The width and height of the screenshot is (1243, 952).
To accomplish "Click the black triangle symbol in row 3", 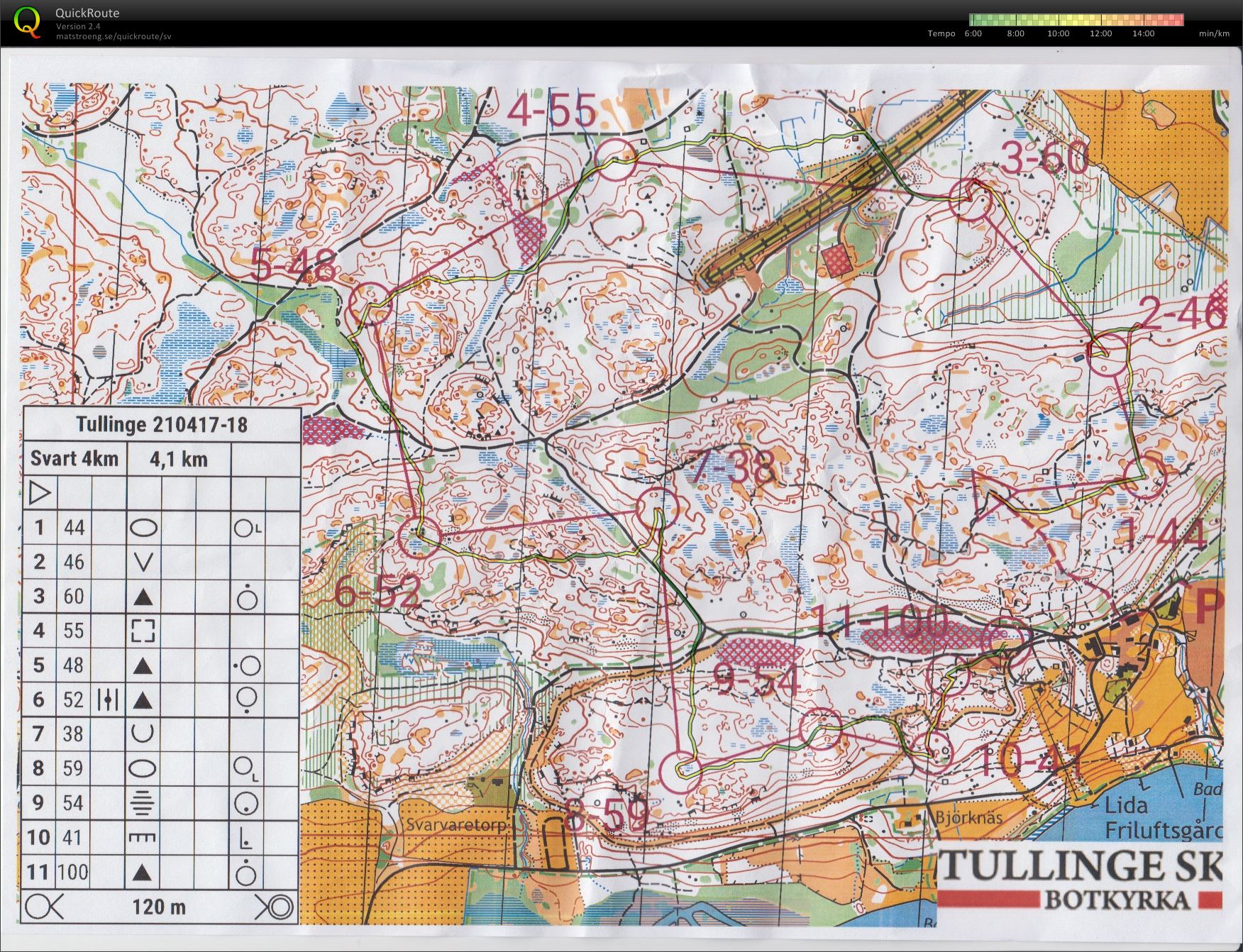I will [143, 597].
